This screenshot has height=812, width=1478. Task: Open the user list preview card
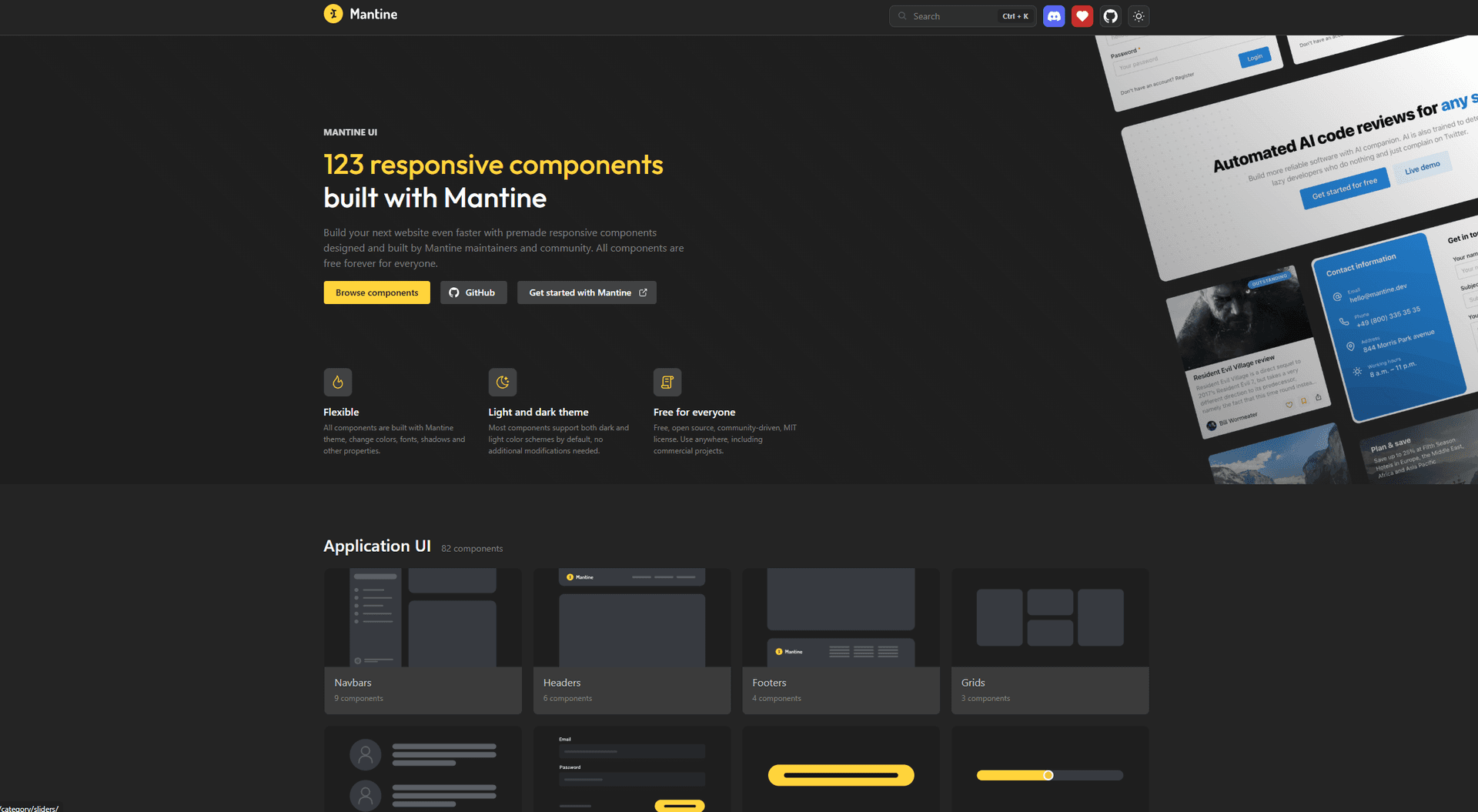[x=423, y=770]
